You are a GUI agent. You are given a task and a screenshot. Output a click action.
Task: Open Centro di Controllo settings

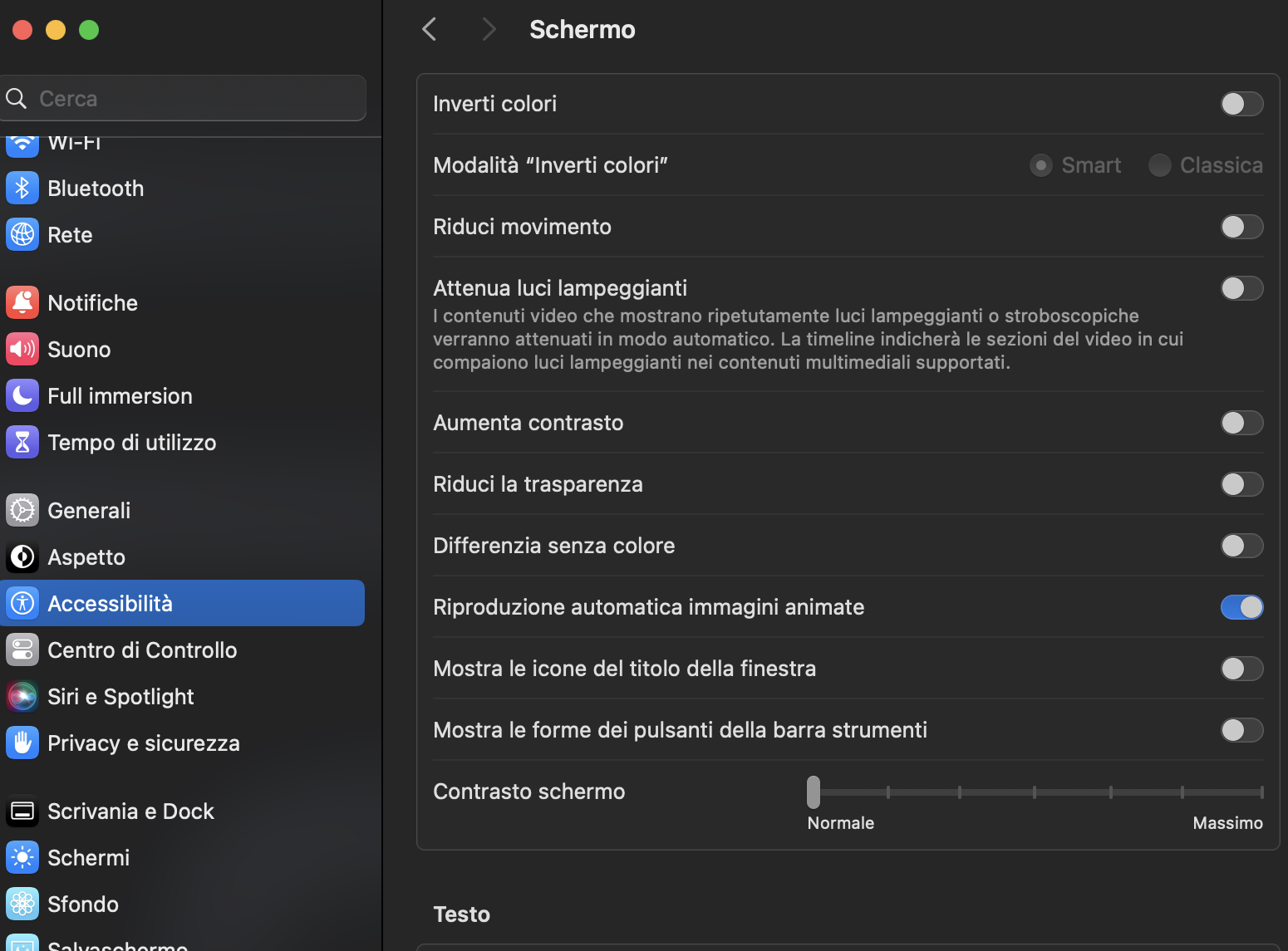click(x=142, y=650)
